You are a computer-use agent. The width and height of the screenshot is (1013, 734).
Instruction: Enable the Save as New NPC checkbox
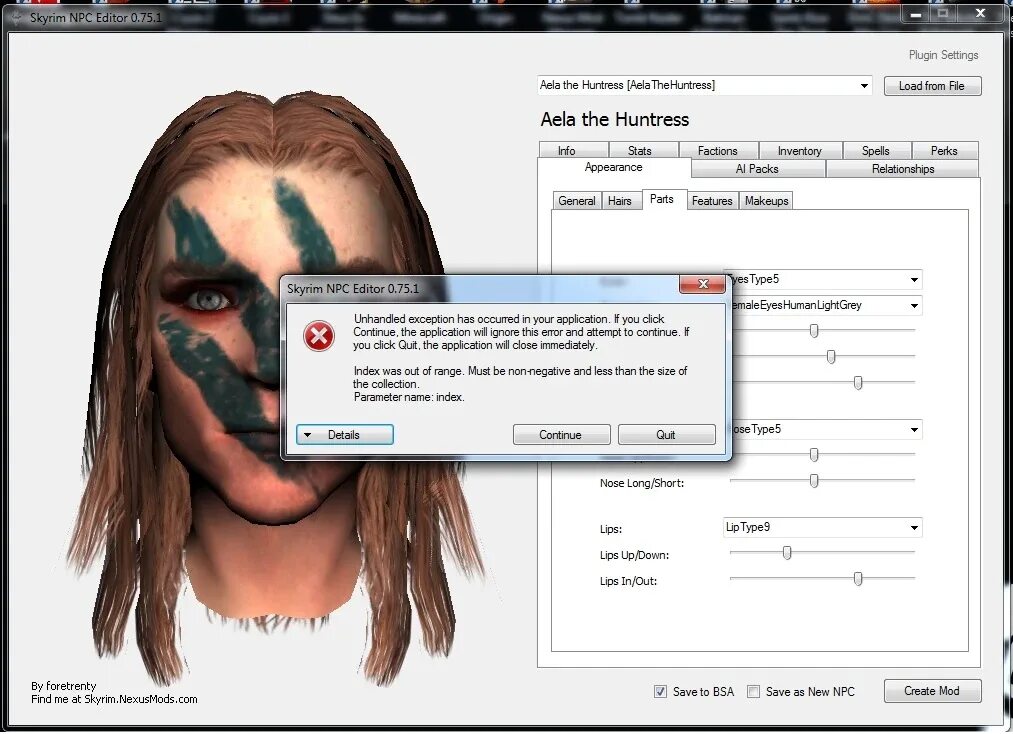pos(753,691)
